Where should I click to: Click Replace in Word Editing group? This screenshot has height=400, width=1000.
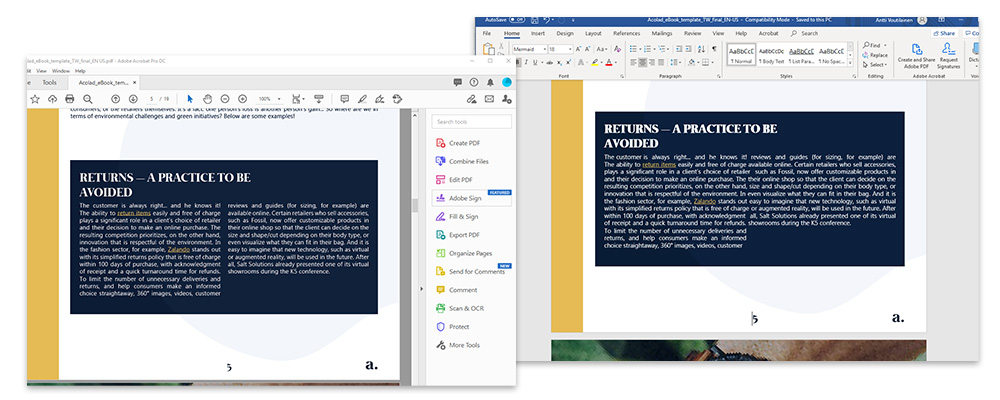coord(874,55)
